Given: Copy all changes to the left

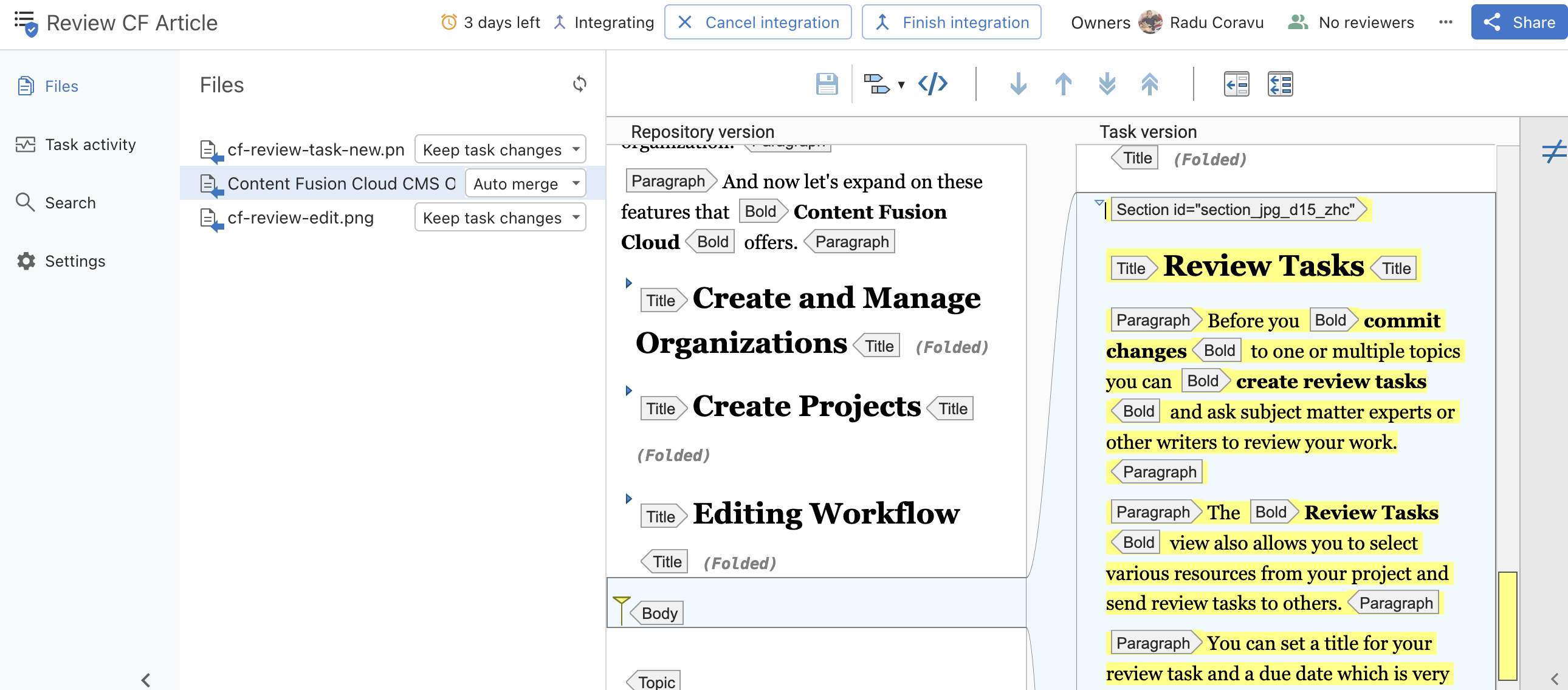Looking at the screenshot, I should (x=1279, y=84).
